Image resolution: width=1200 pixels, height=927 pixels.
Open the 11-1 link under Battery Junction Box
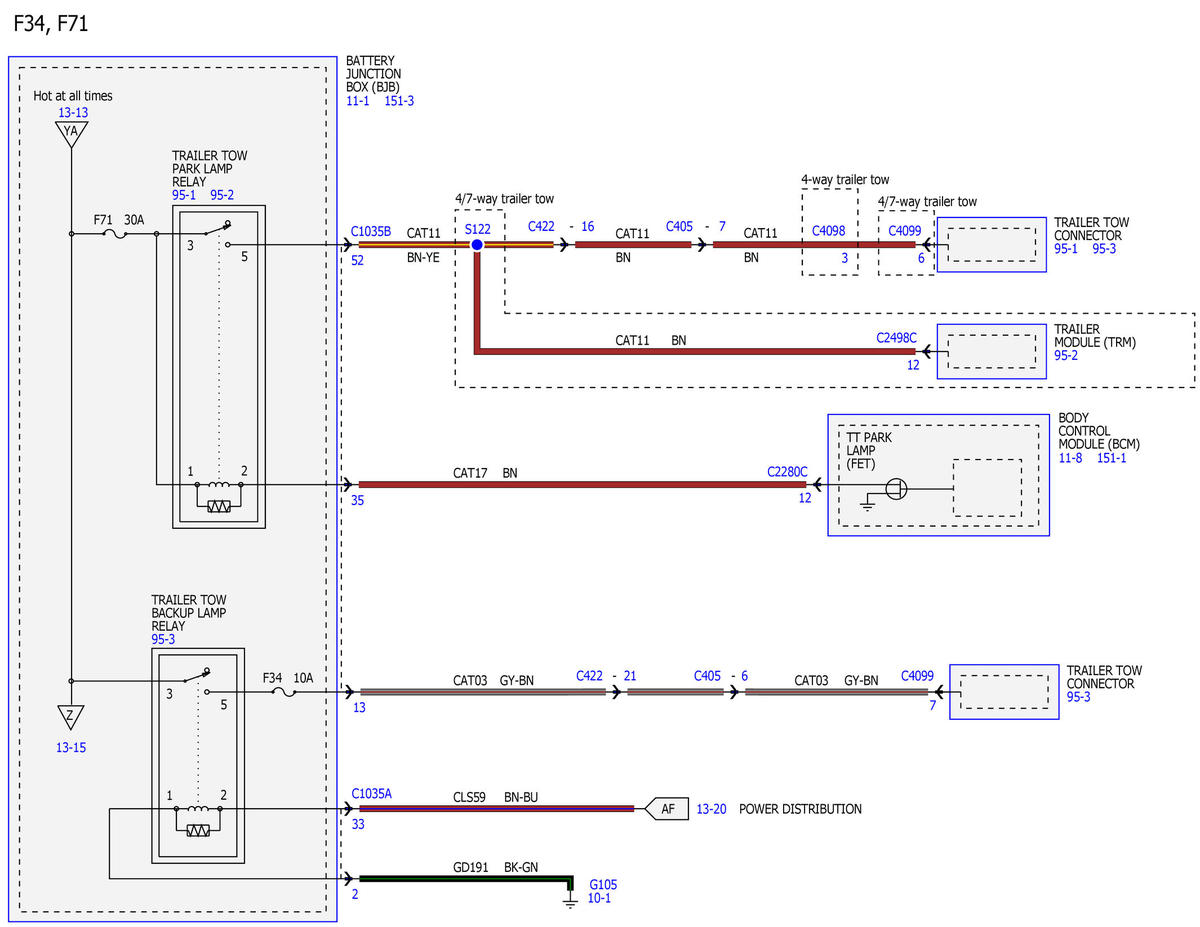point(358,101)
